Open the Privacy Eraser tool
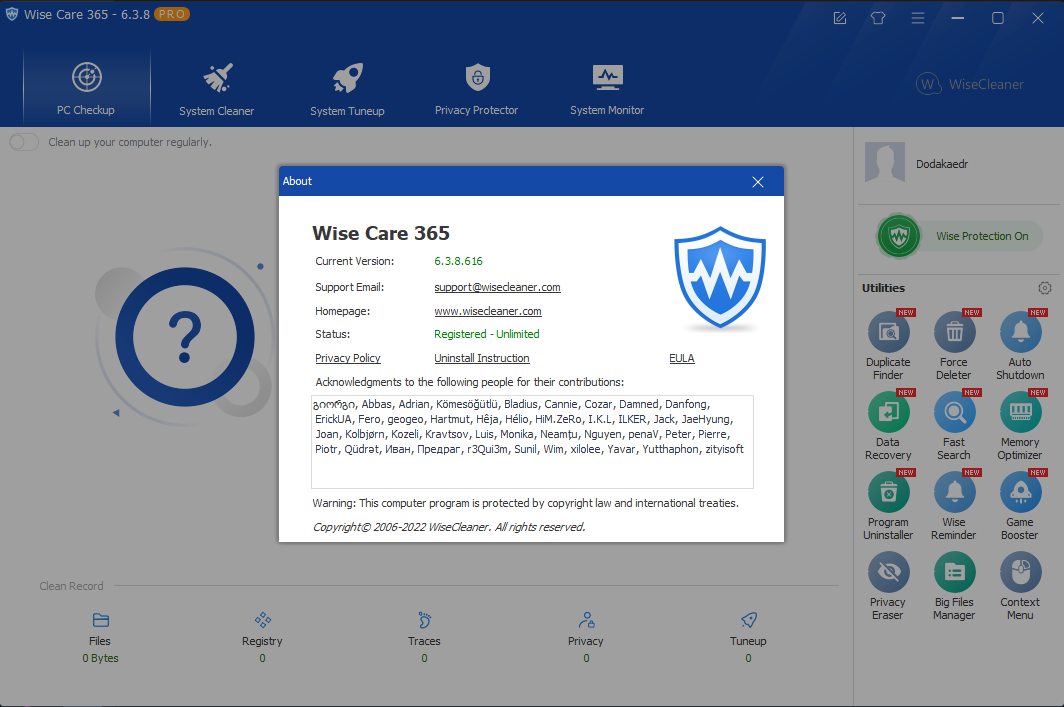 pyautogui.click(x=887, y=572)
